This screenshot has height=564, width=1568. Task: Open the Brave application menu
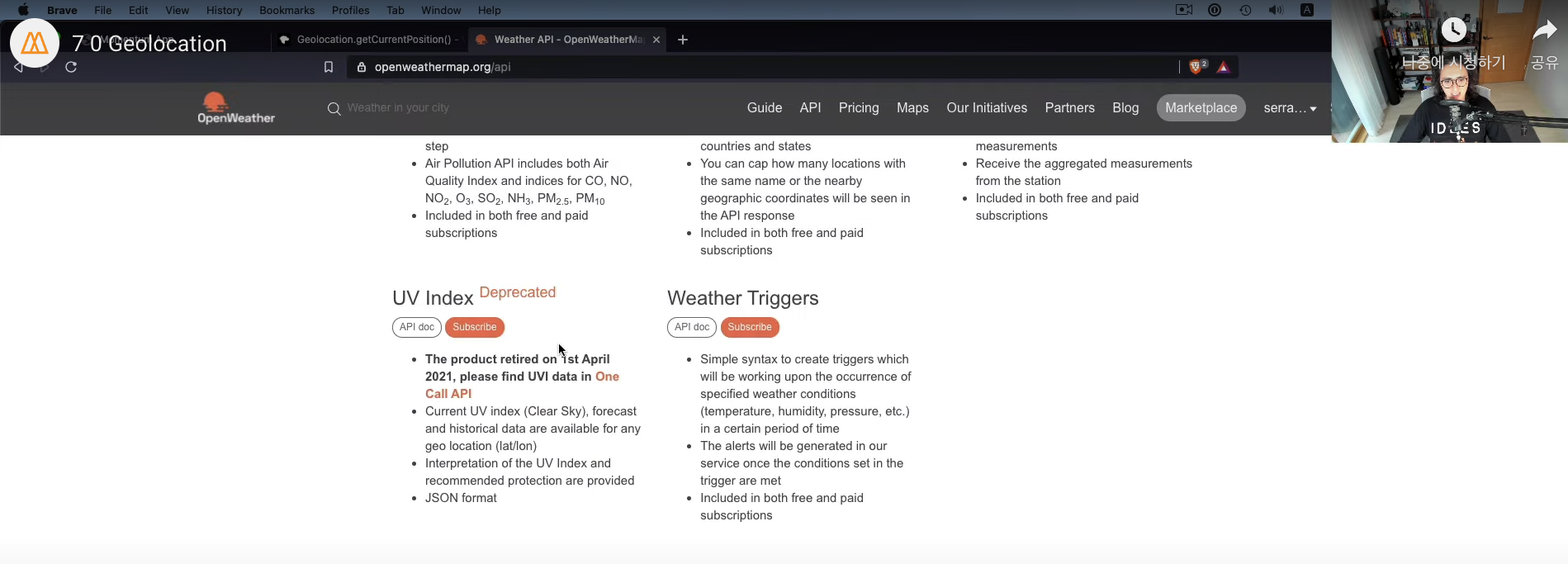tap(62, 10)
